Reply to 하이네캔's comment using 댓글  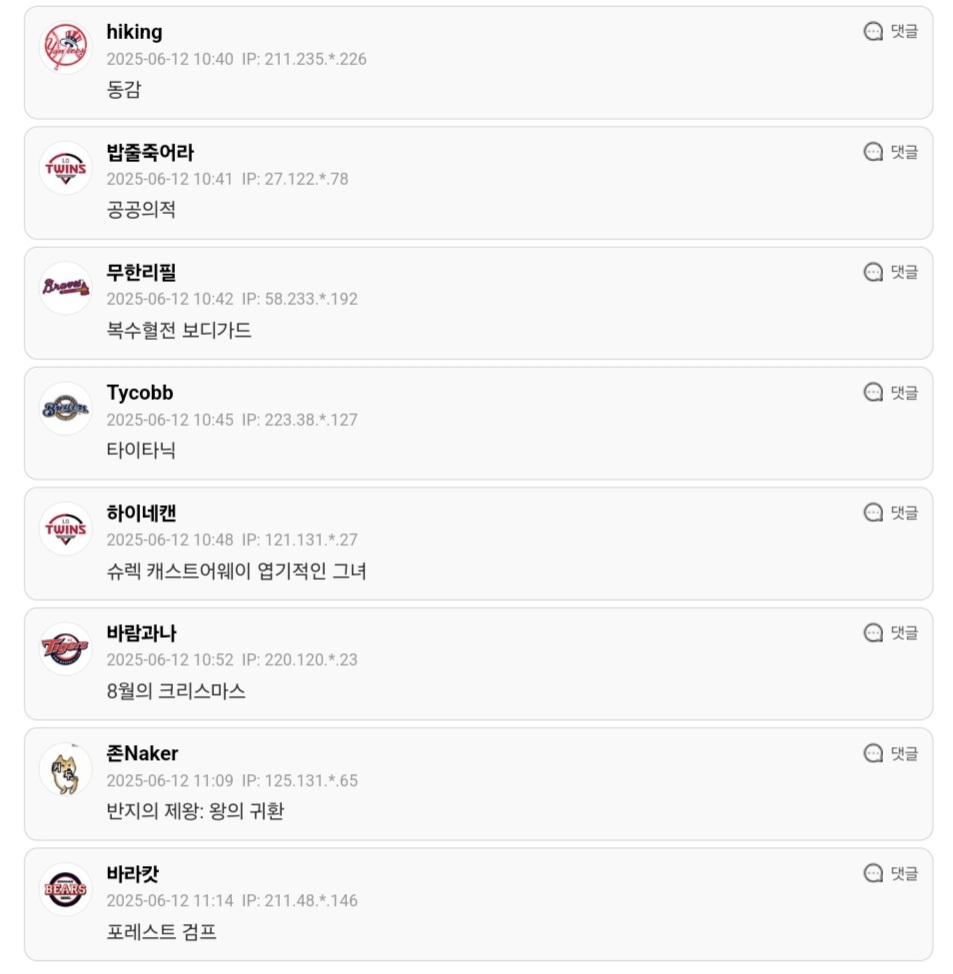[890, 512]
